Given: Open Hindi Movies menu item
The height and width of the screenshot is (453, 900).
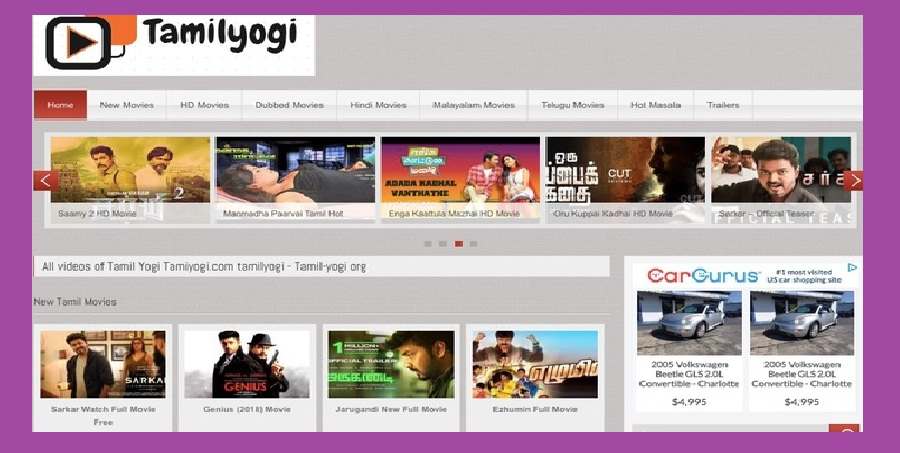Looking at the screenshot, I should [x=378, y=105].
